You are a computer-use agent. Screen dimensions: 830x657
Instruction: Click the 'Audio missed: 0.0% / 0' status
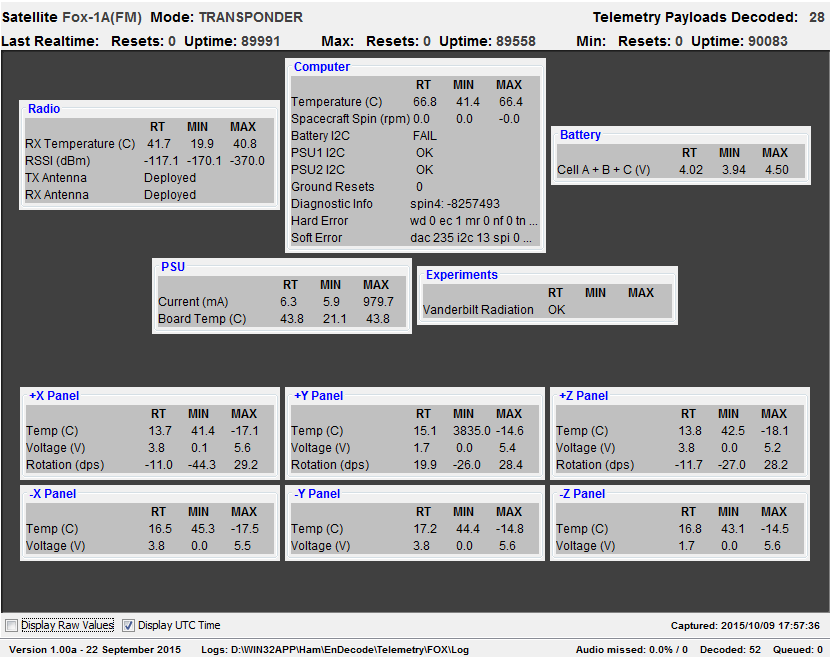click(631, 650)
